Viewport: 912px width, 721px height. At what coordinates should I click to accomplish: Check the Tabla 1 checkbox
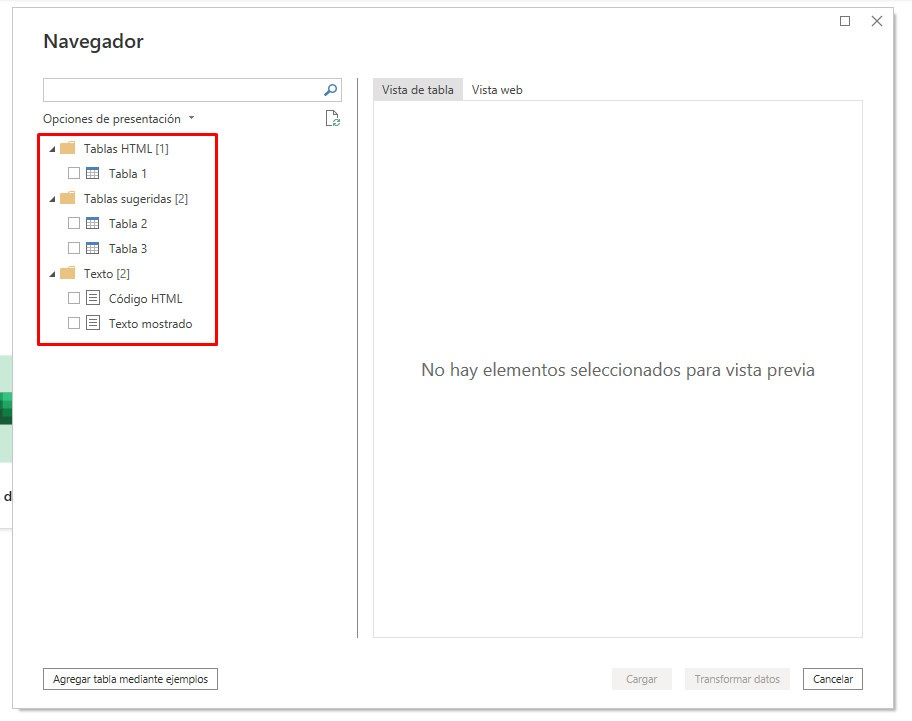point(74,173)
